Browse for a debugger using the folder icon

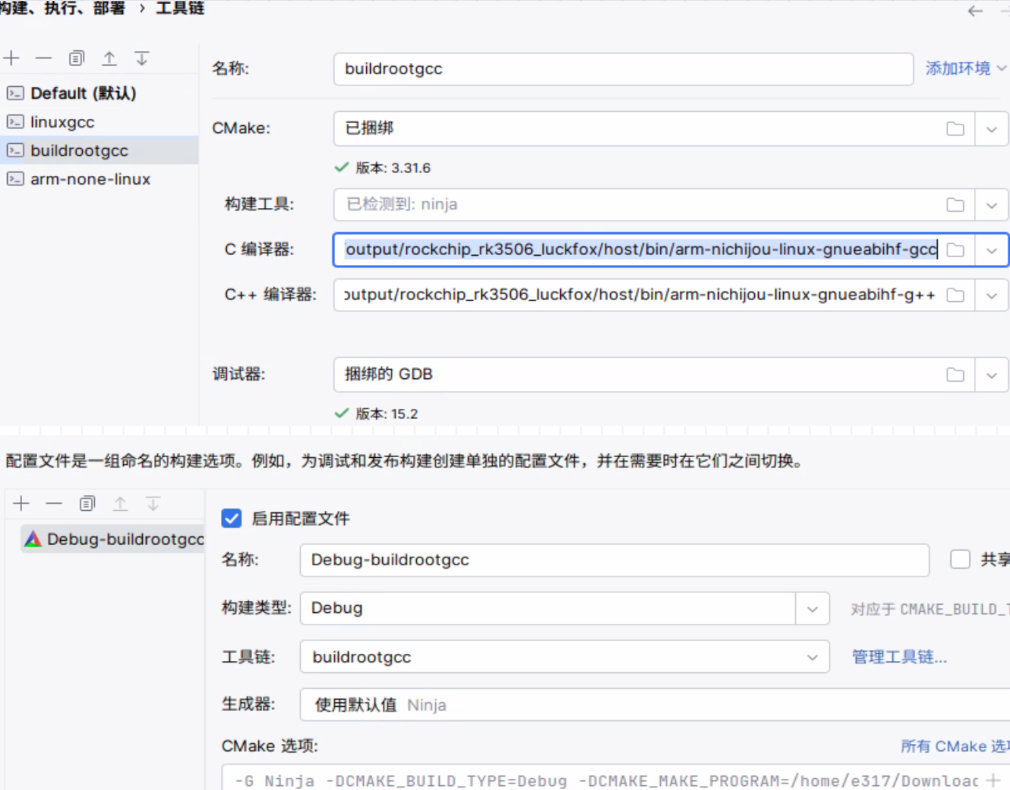(x=954, y=374)
